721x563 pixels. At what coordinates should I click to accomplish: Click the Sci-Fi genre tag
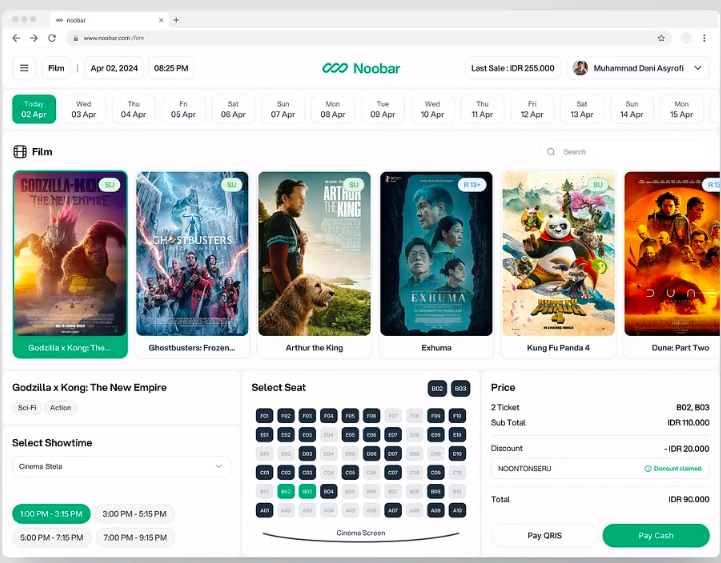[27, 408]
